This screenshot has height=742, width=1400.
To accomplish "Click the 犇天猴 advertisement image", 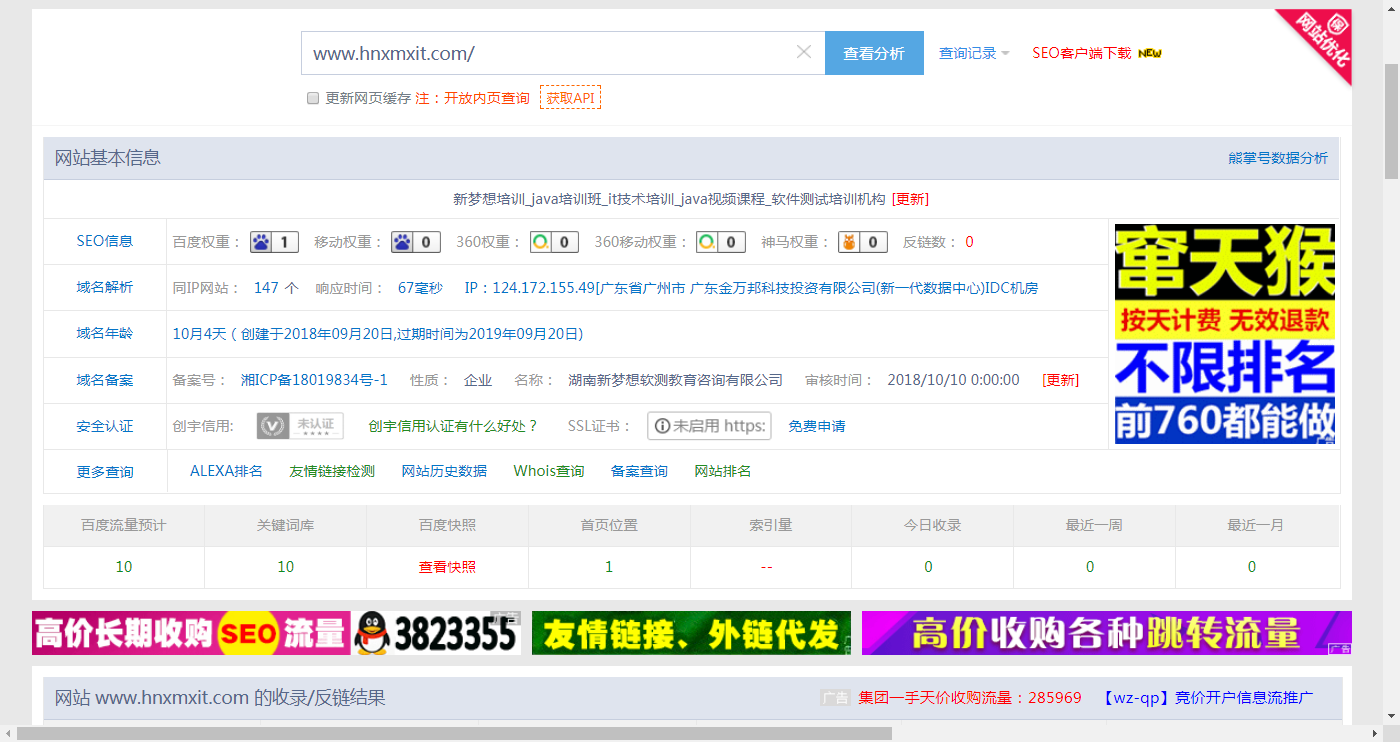I will point(1225,334).
